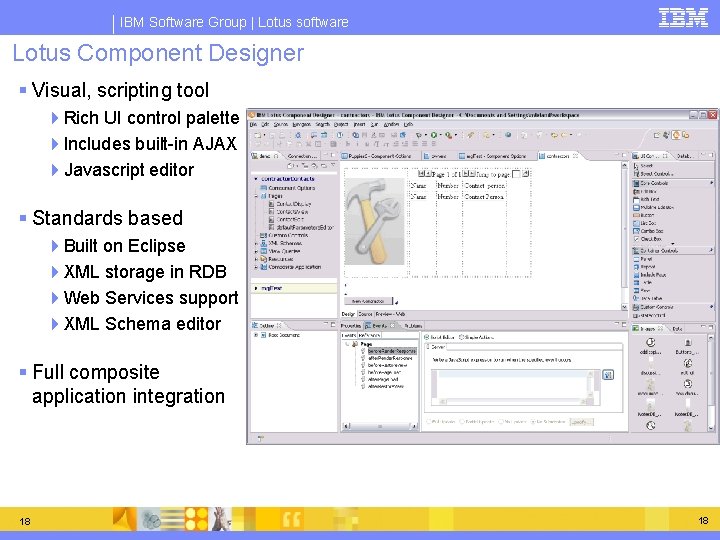Expand Root Document in Outline
The image size is (720, 540).
256,335
